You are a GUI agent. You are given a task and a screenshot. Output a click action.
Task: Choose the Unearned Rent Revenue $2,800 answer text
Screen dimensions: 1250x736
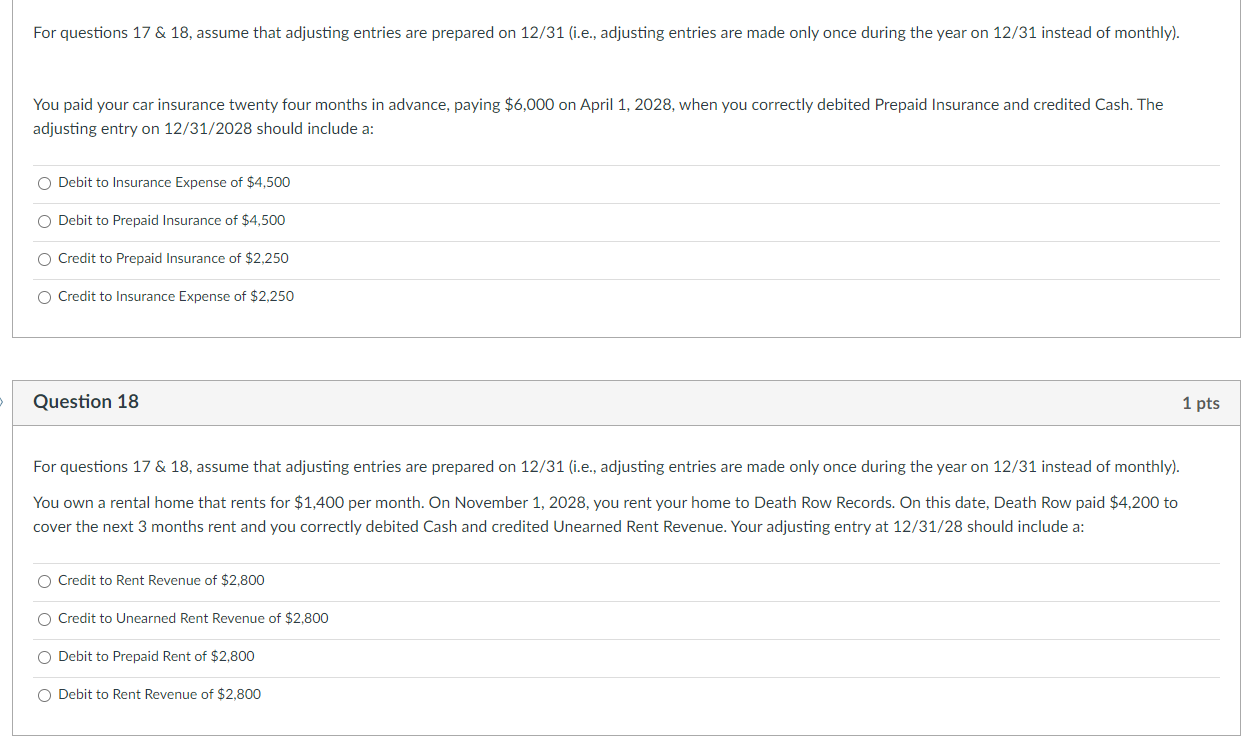193,619
